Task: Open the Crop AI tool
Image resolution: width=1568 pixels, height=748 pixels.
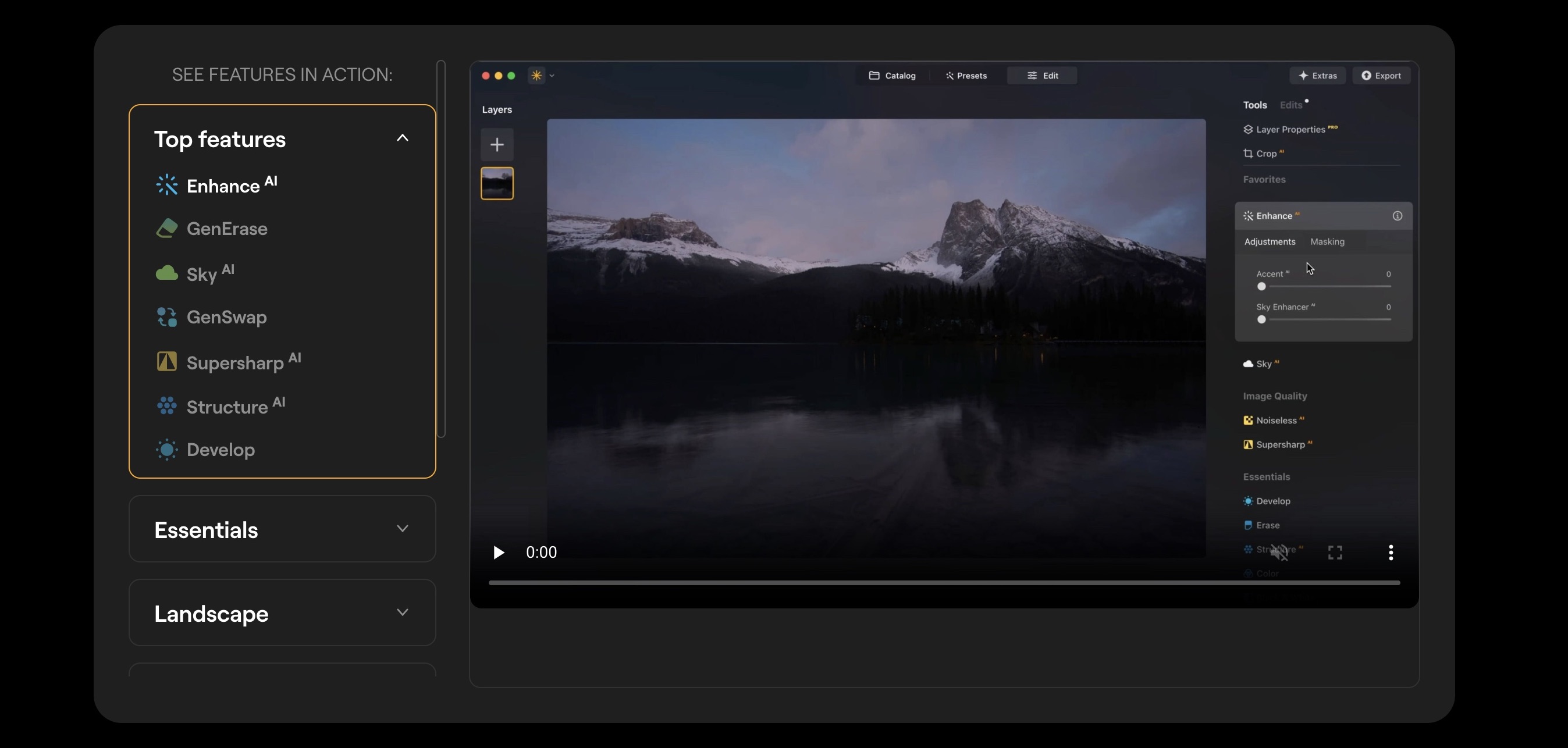Action: (x=1263, y=154)
